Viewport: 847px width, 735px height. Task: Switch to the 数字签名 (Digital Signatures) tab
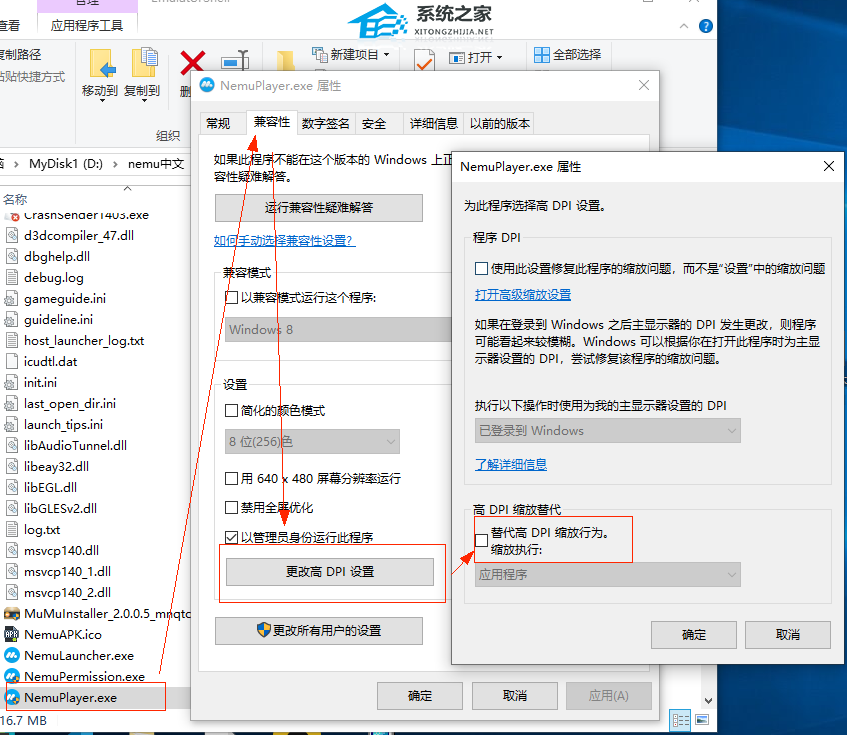[325, 123]
